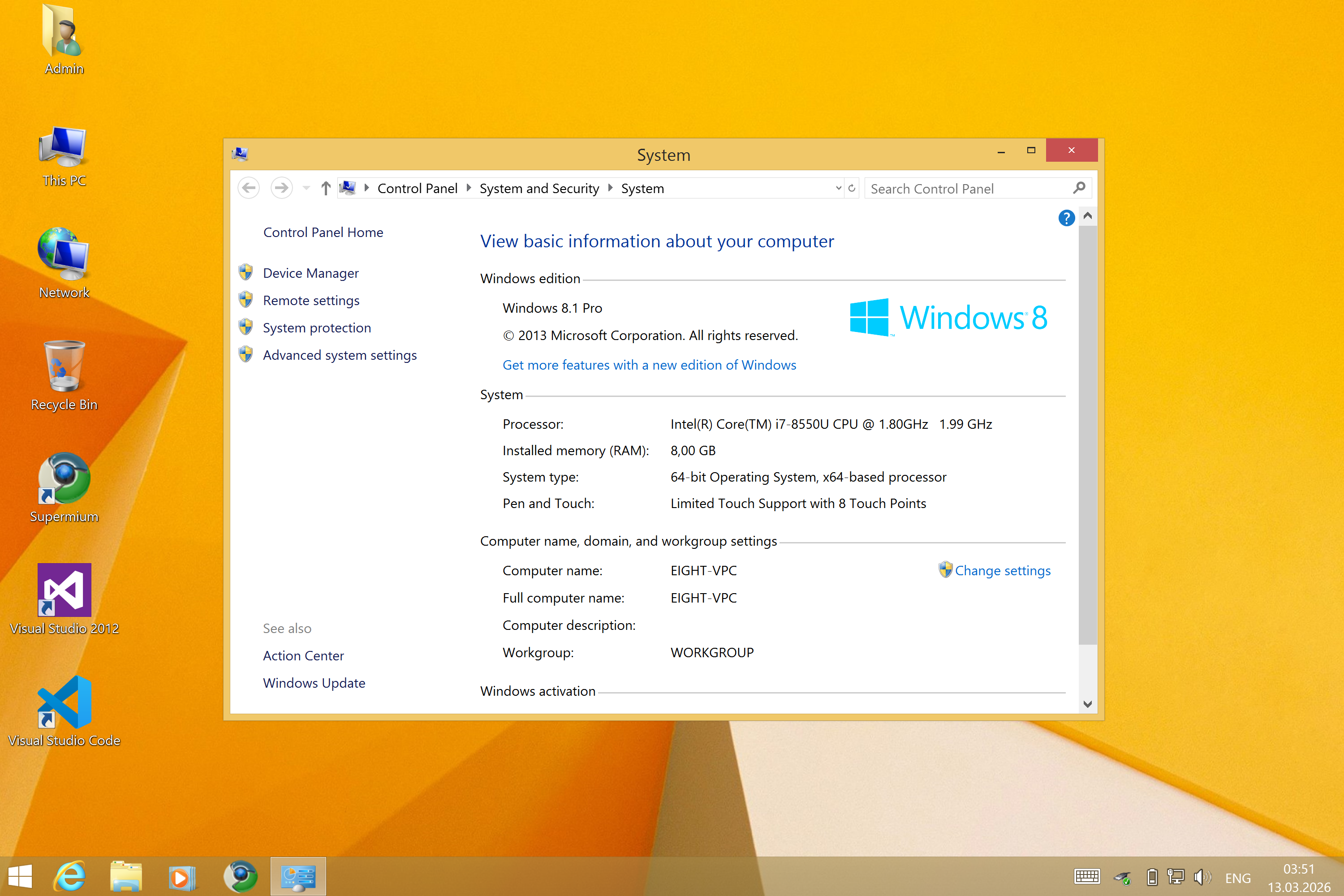1344x896 pixels.
Task: Click Change settings link
Action: pyautogui.click(x=1002, y=570)
